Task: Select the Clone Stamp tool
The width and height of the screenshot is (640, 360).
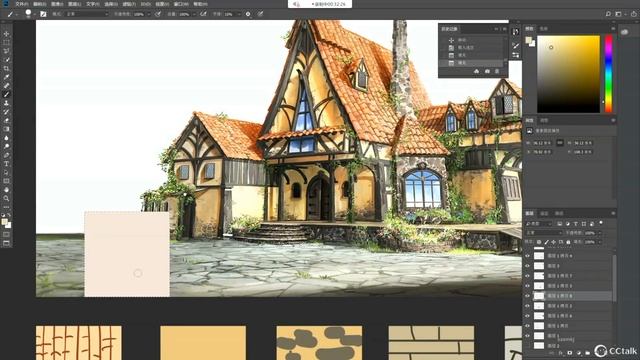Action: (x=6, y=103)
